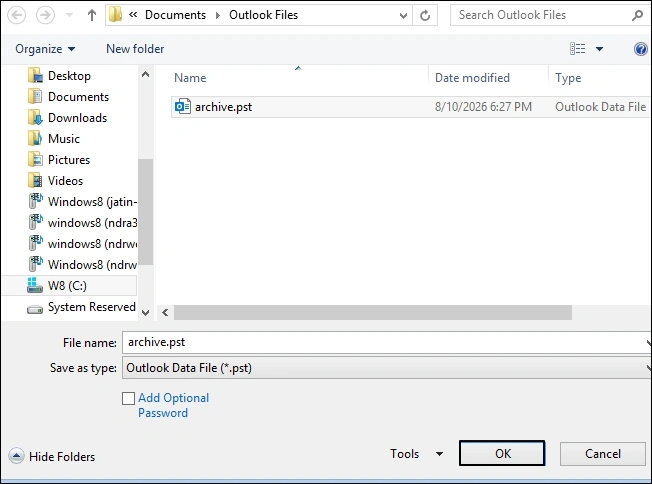Viewport: 652px width, 484px height.
Task: Click the archive.pst Outlook file icon
Action: coord(183,107)
